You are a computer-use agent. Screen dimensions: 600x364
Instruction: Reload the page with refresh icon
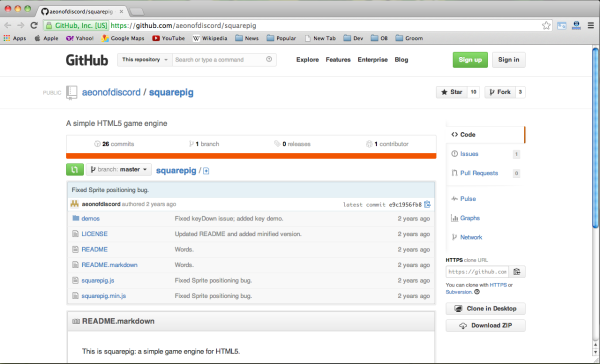point(34,25)
